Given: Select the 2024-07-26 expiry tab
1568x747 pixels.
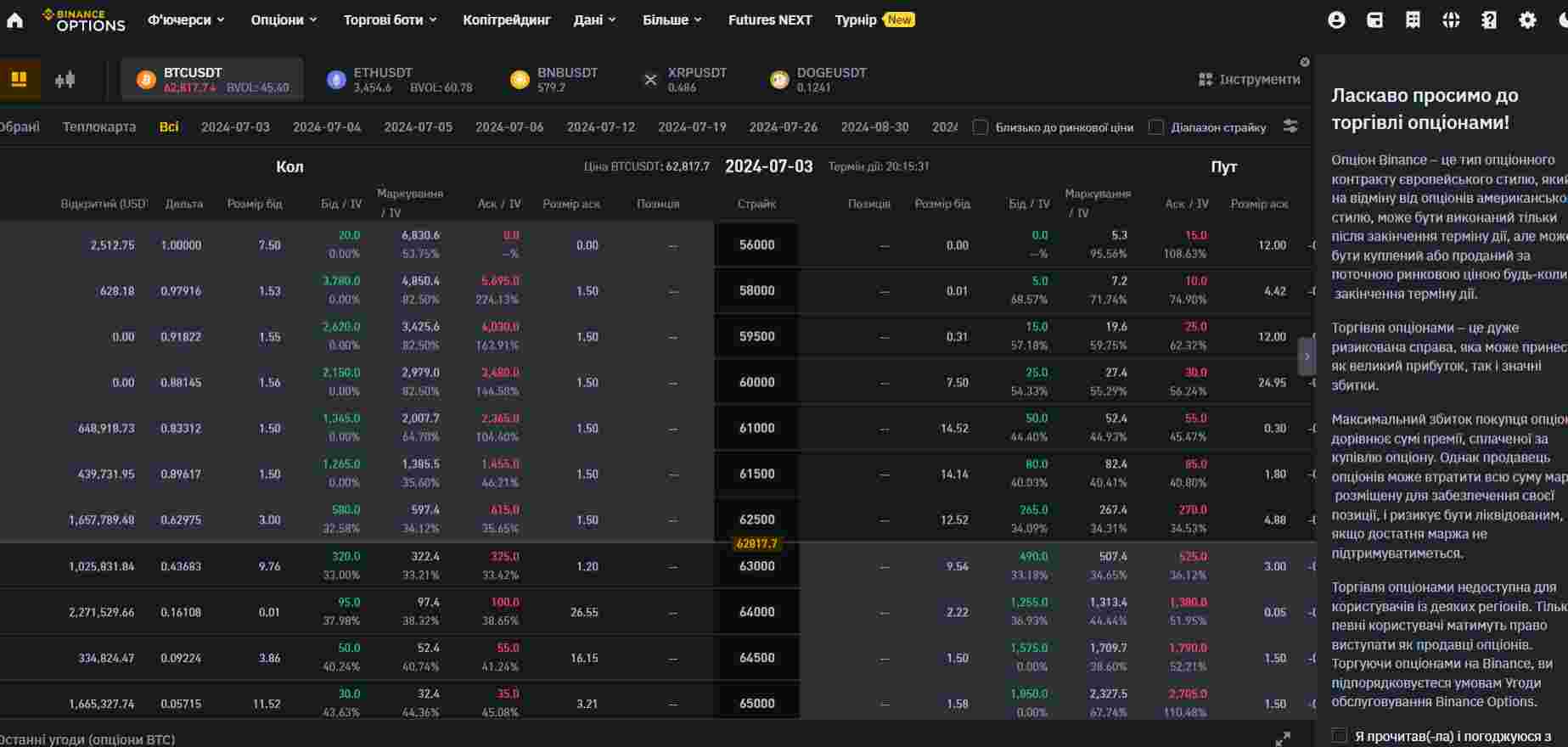Looking at the screenshot, I should click(x=784, y=126).
